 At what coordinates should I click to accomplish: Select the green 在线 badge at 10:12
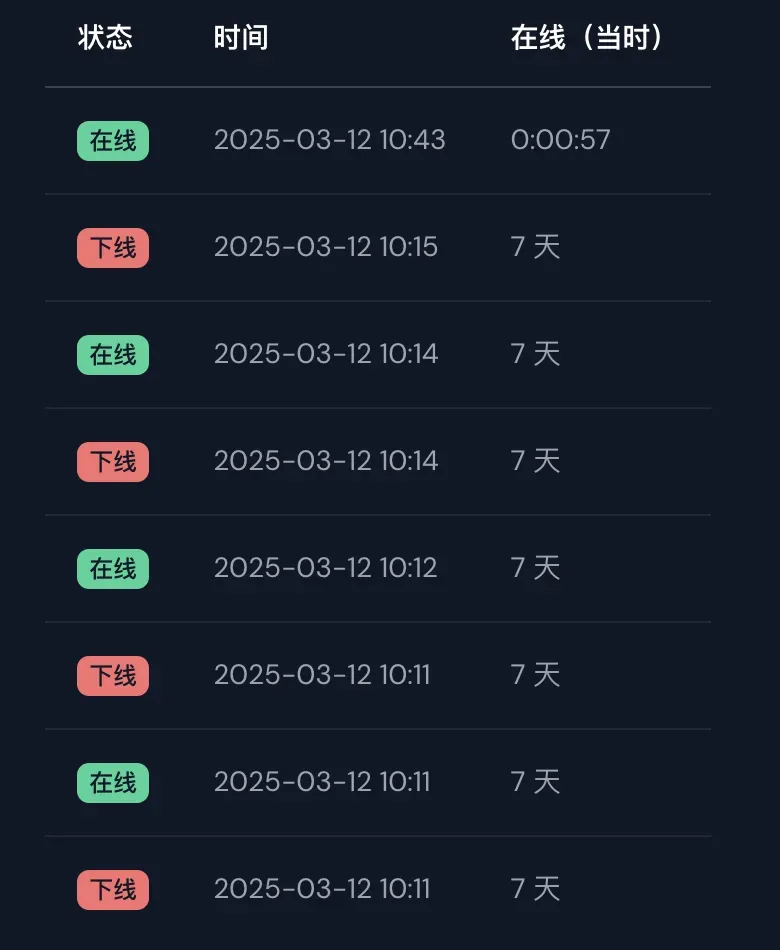(113, 568)
